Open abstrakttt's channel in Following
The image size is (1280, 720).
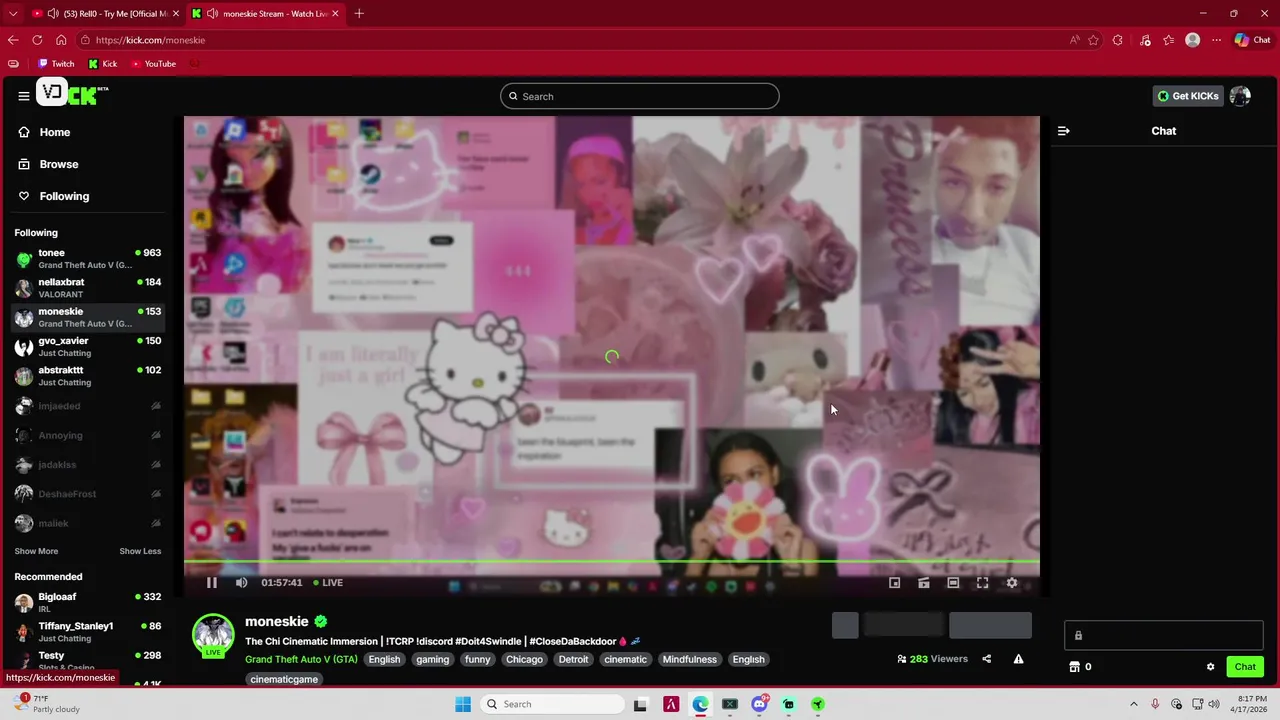[88, 376]
